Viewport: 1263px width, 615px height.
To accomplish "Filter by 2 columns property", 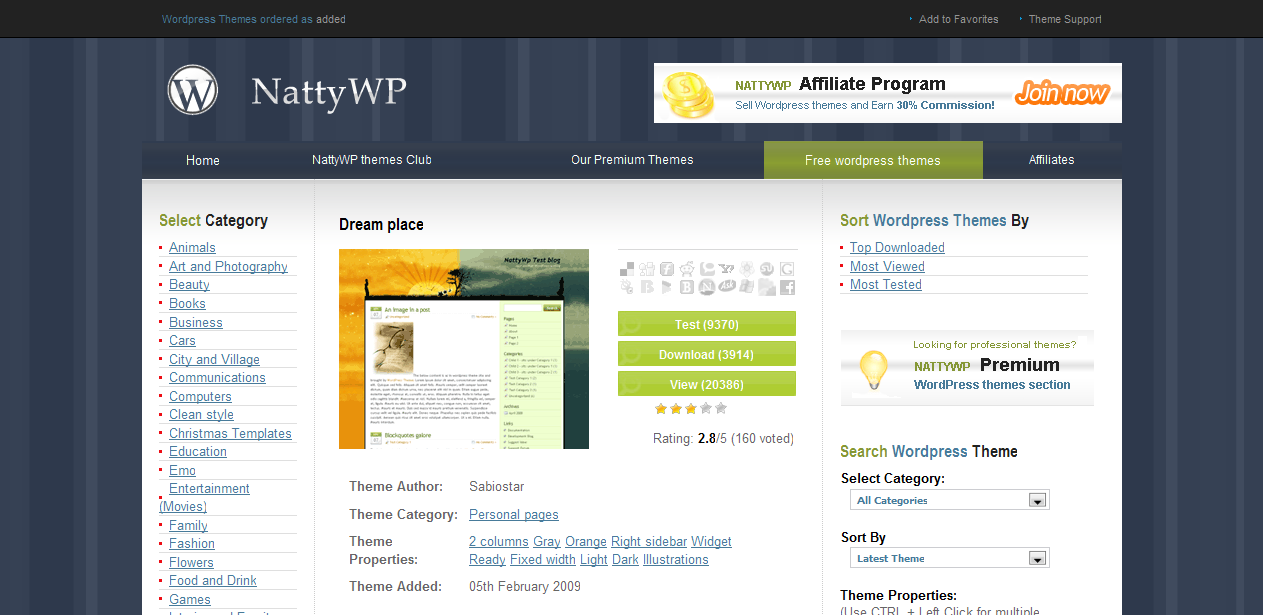I will (x=499, y=541).
